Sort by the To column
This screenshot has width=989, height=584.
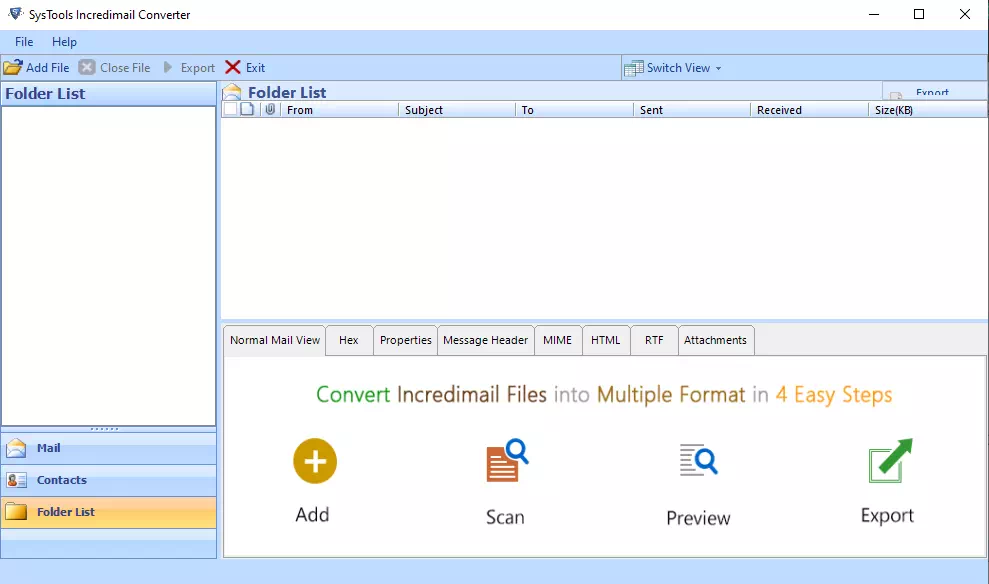[574, 110]
